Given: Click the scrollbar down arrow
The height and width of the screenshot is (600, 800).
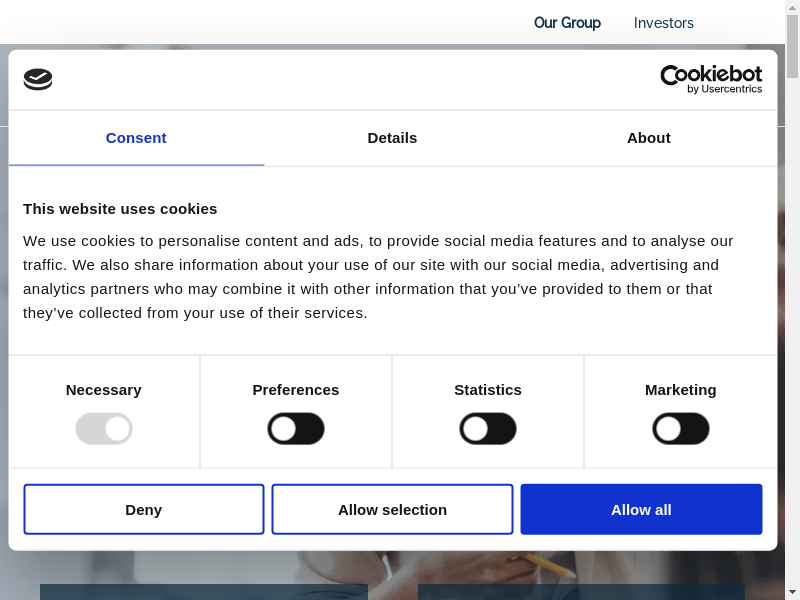Looking at the screenshot, I should (792, 591).
